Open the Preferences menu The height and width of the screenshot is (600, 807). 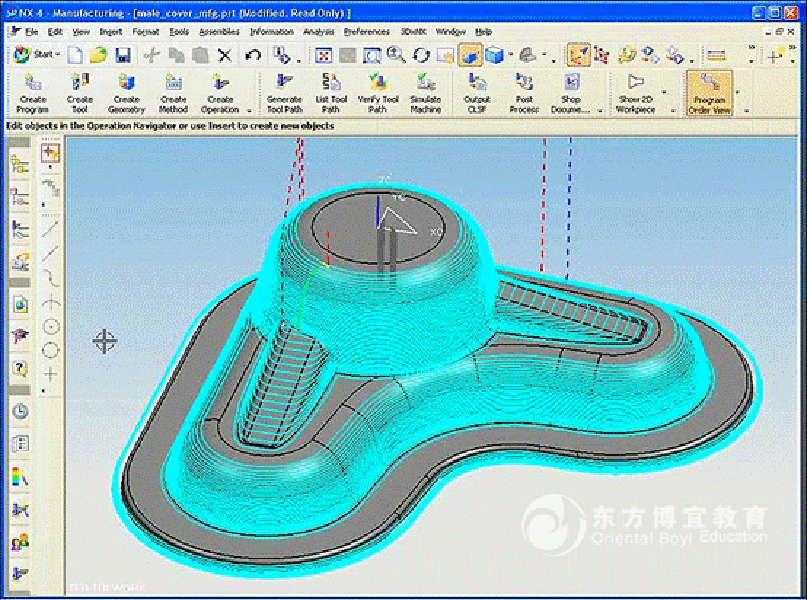point(366,32)
